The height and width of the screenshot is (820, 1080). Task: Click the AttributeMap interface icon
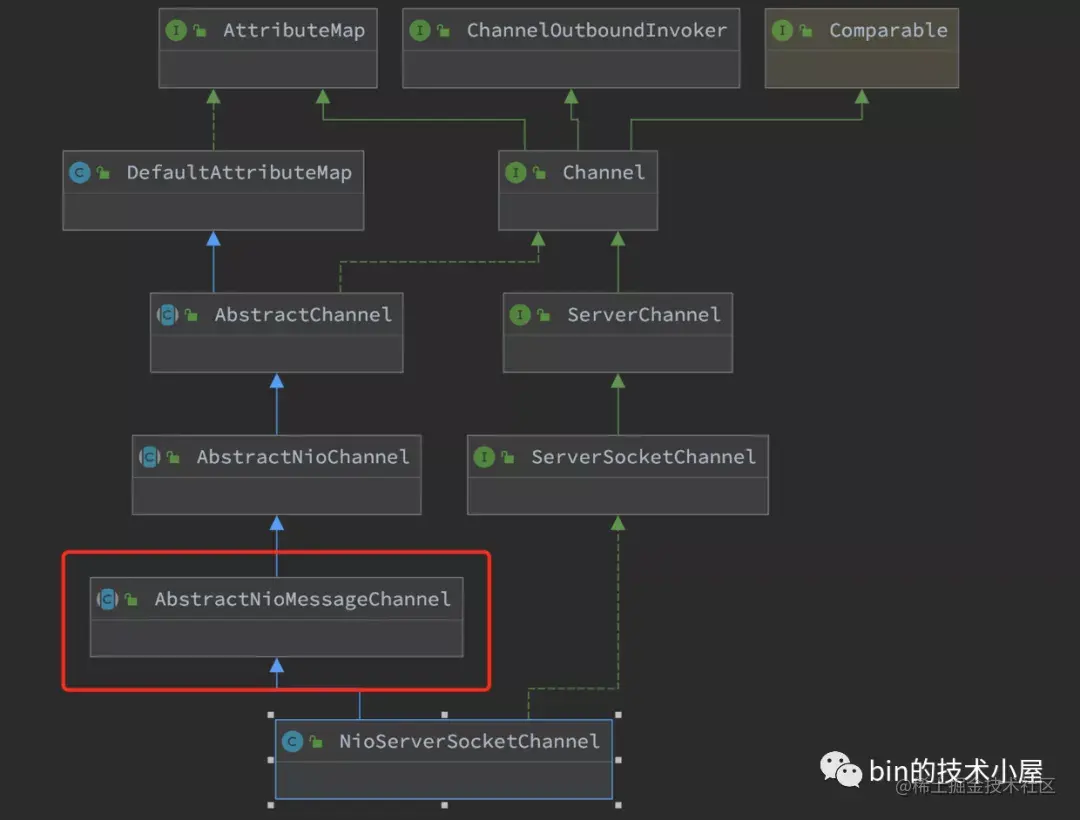click(x=176, y=30)
